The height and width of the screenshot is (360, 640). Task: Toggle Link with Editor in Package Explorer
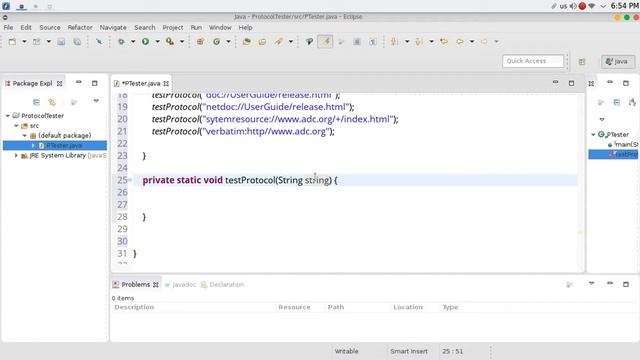point(52,102)
